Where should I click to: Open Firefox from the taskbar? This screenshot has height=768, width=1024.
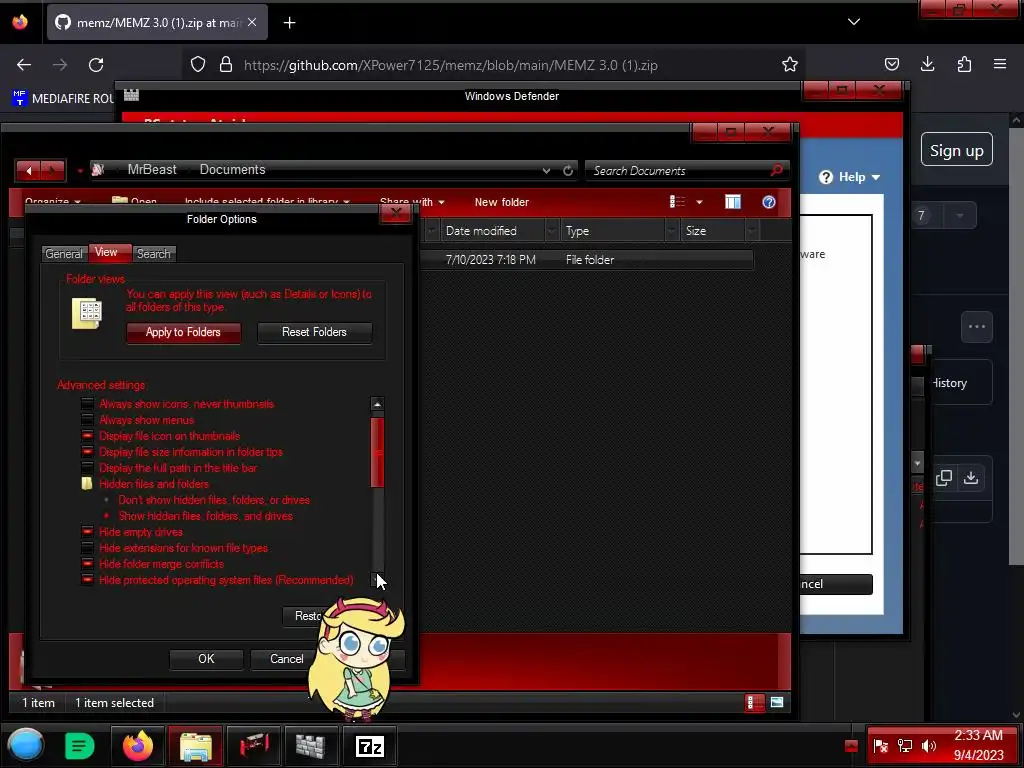[x=138, y=746]
